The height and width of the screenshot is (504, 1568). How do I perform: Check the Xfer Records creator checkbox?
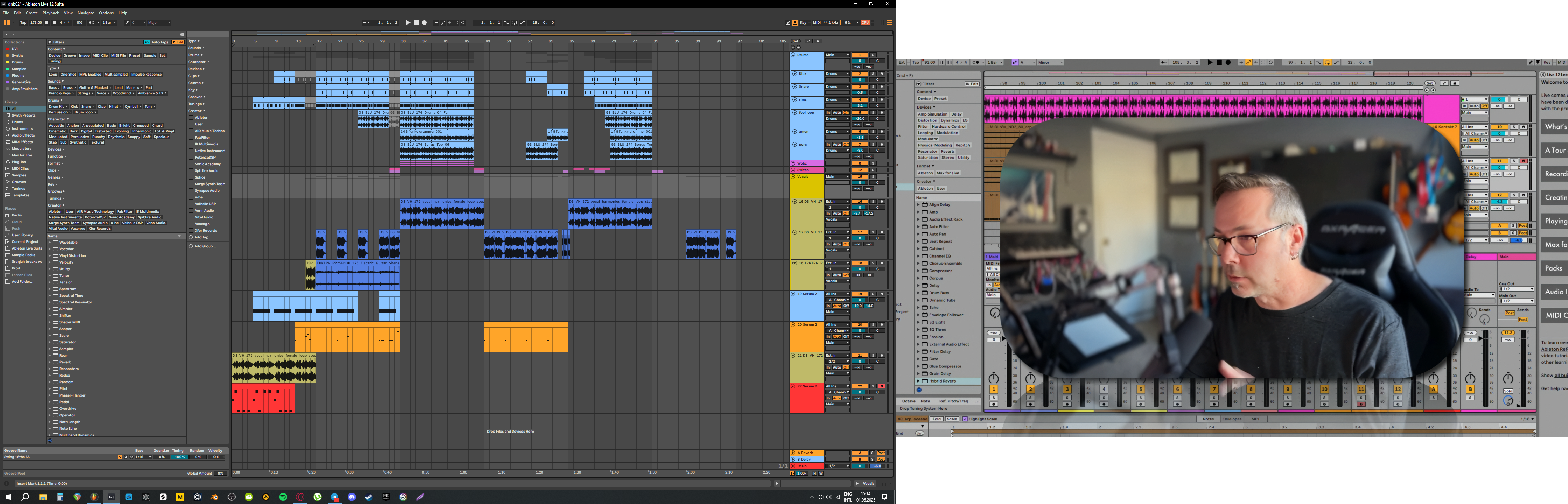pyautogui.click(x=190, y=231)
